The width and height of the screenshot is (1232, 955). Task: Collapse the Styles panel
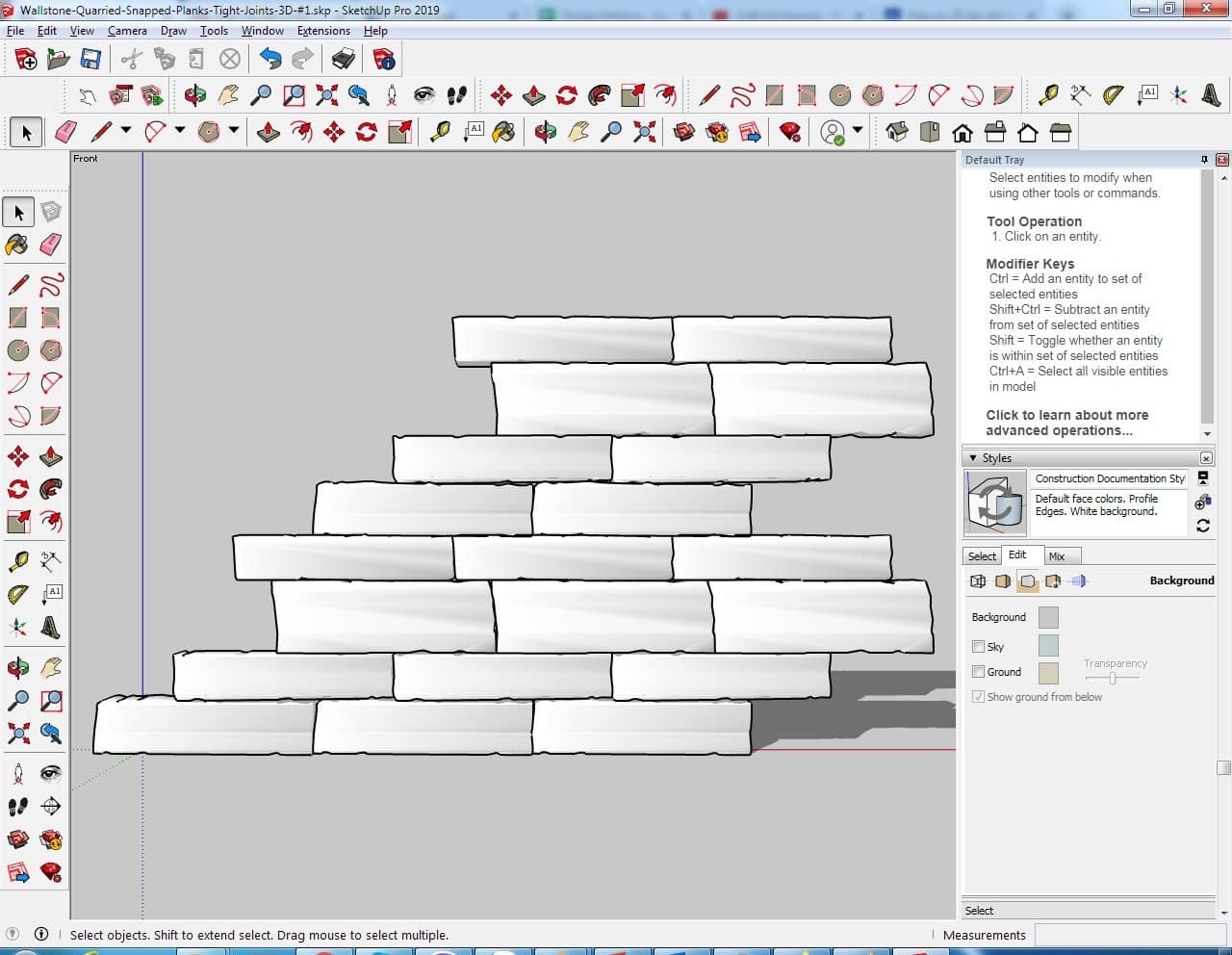(x=973, y=458)
